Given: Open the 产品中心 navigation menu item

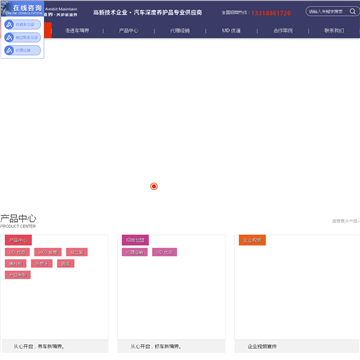Looking at the screenshot, I should [x=129, y=31].
